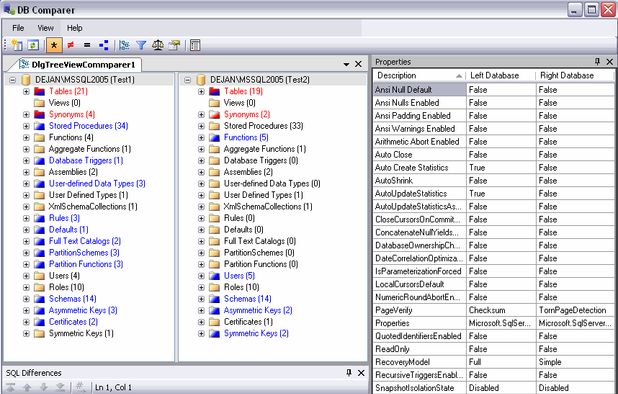Click folder icon of Views (0) in Test1
This screenshot has height=394, width=618.
coord(39,103)
